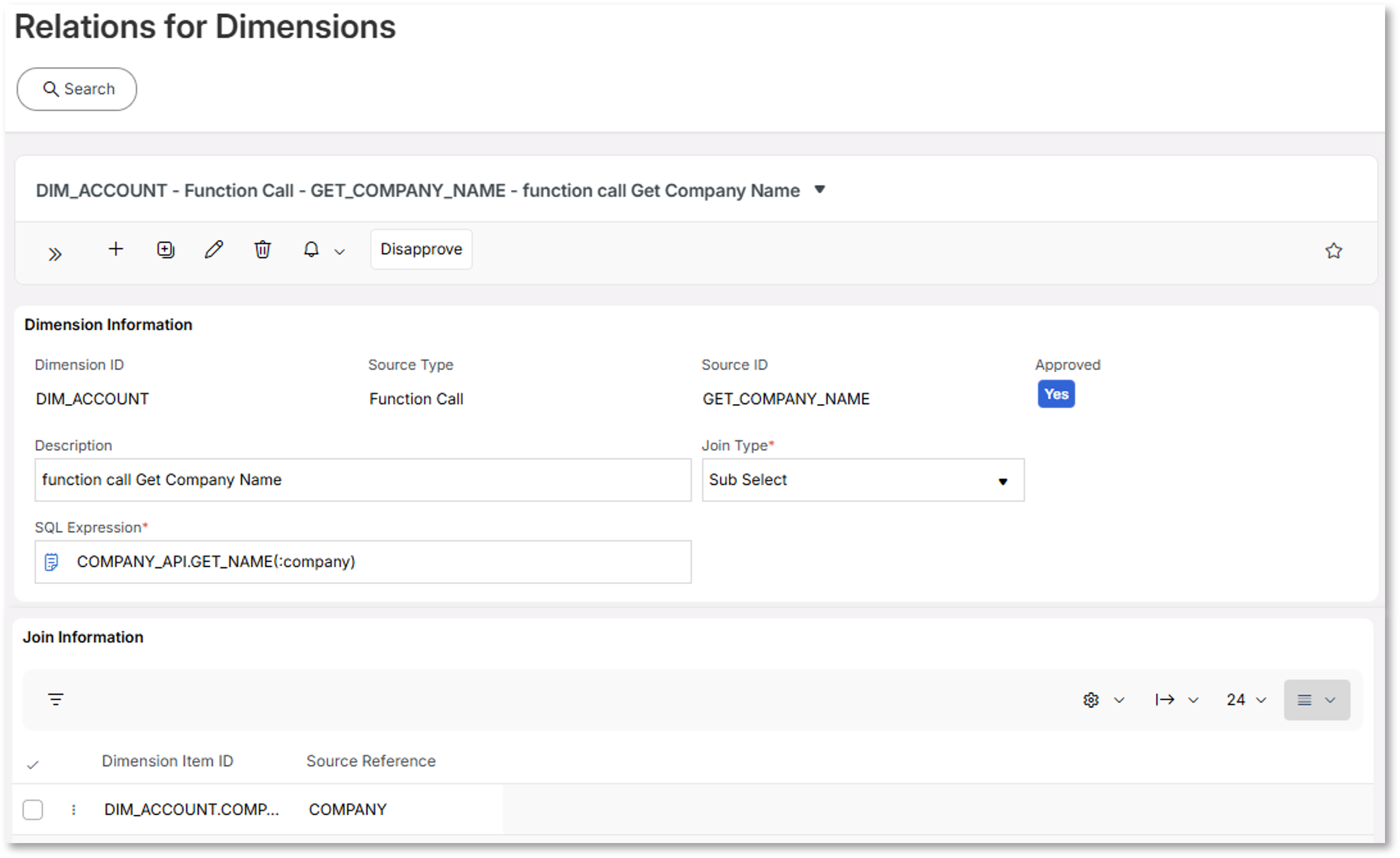Open the SQL Expression editor icon
The width and height of the screenshot is (1400, 858).
click(51, 562)
